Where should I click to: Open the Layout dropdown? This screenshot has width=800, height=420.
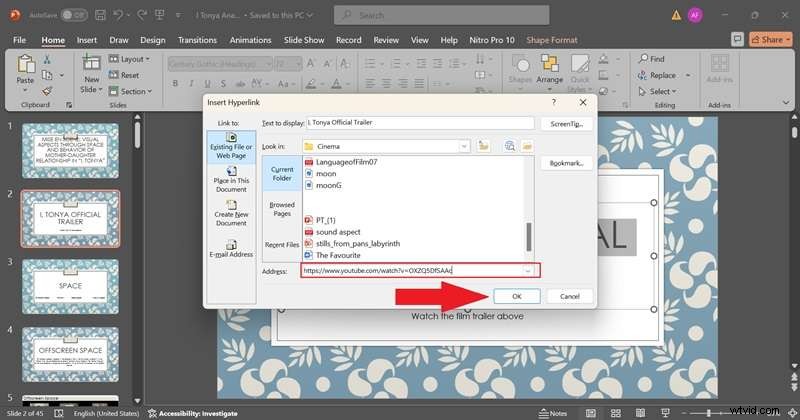point(130,59)
